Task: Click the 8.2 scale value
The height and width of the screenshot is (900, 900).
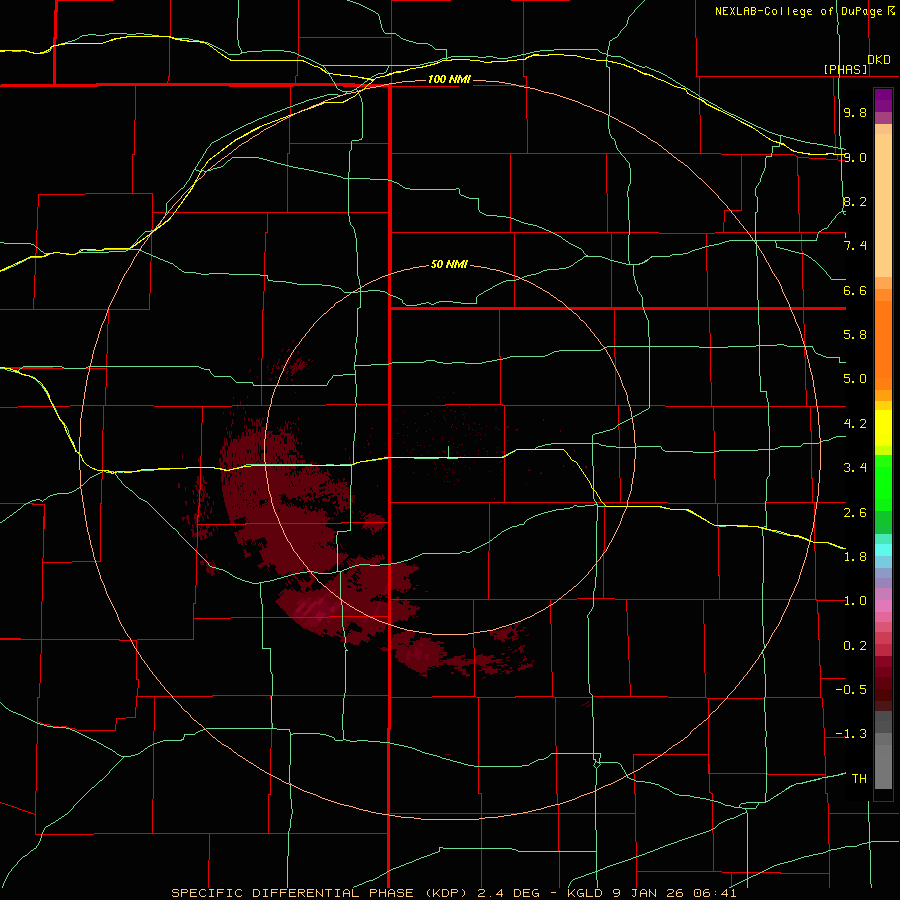Action: 855,201
